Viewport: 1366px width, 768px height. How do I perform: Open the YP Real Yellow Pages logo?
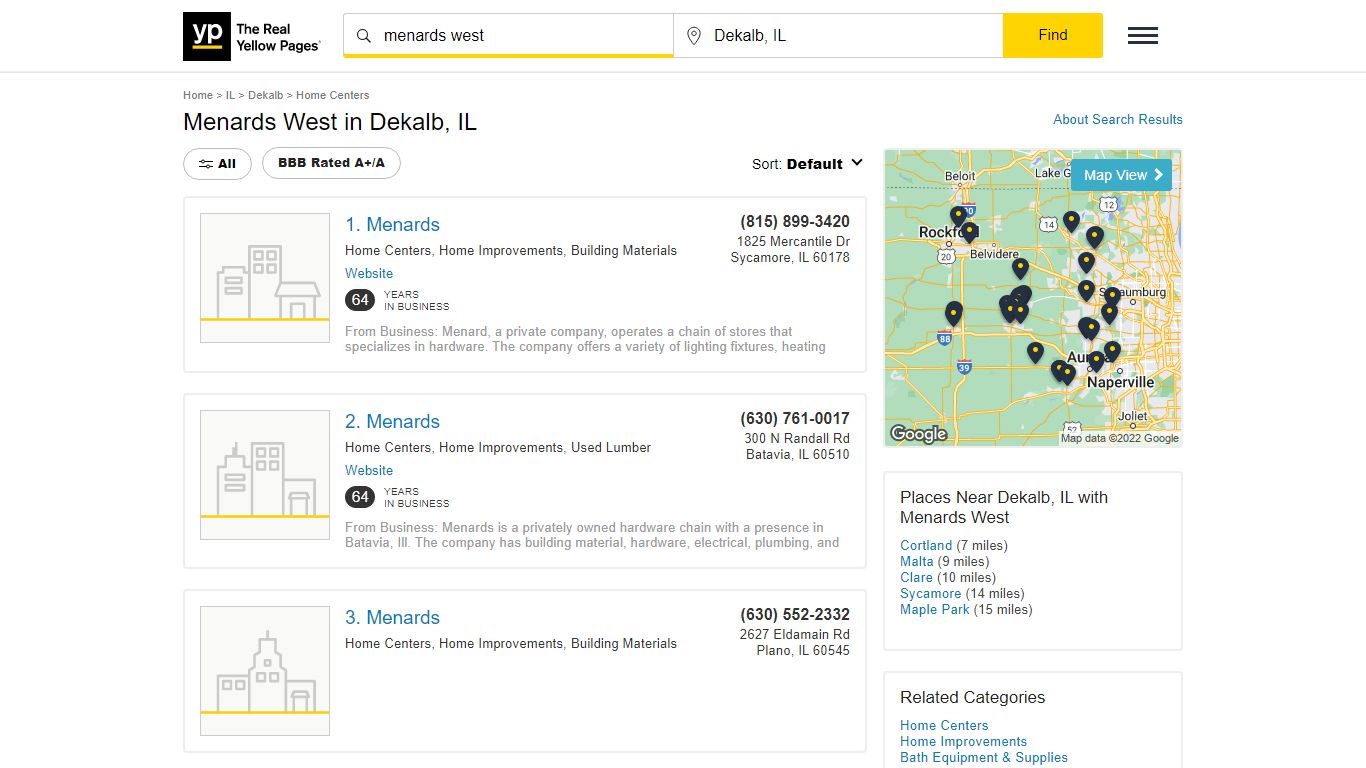252,37
